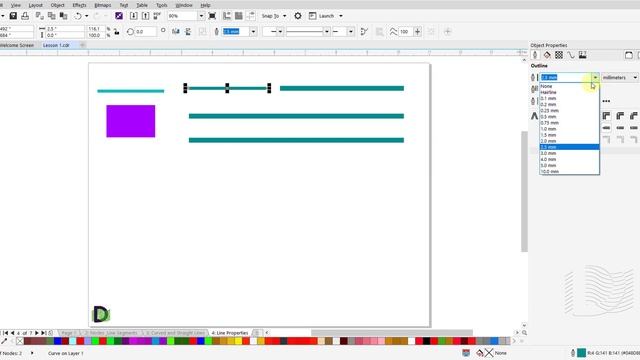This screenshot has width=640, height=360.
Task: Open the end arrowhead dropdown
Action: (351, 31)
